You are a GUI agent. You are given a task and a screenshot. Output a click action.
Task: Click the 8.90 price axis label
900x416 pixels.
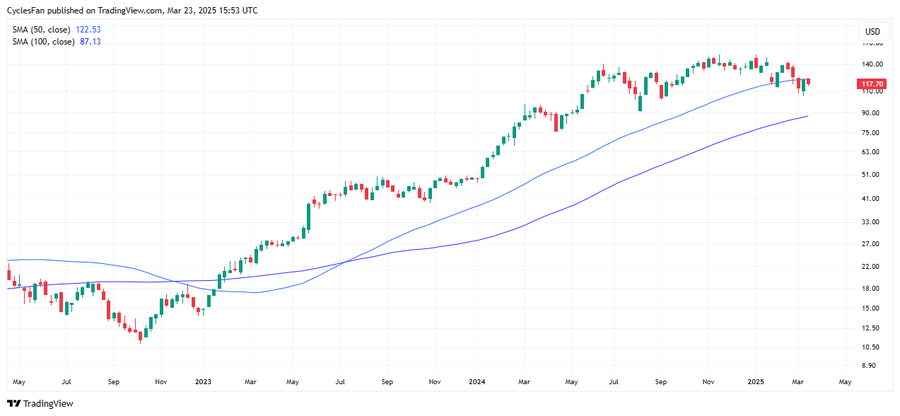pos(872,366)
